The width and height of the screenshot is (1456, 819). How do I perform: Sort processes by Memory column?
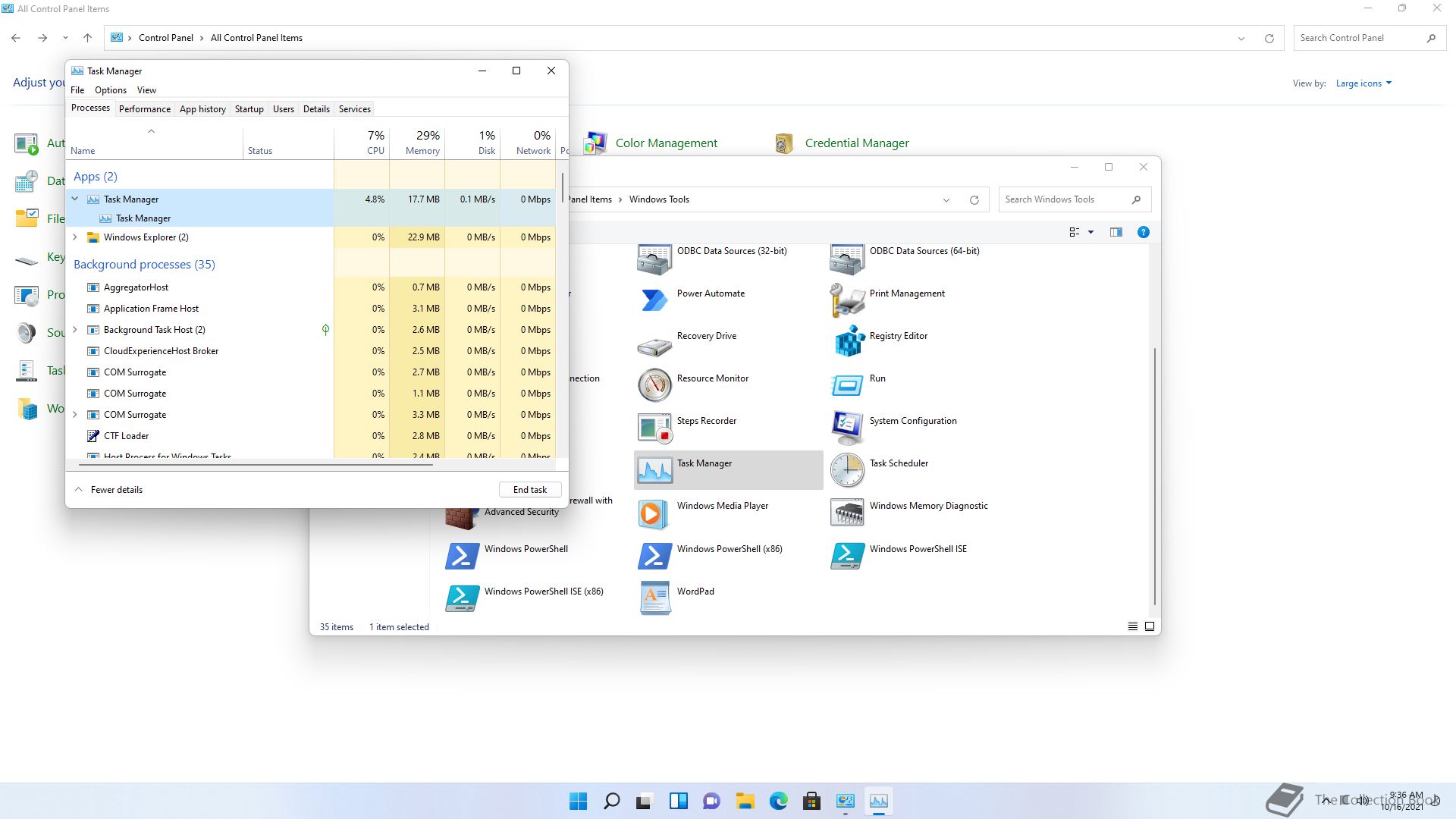417,143
